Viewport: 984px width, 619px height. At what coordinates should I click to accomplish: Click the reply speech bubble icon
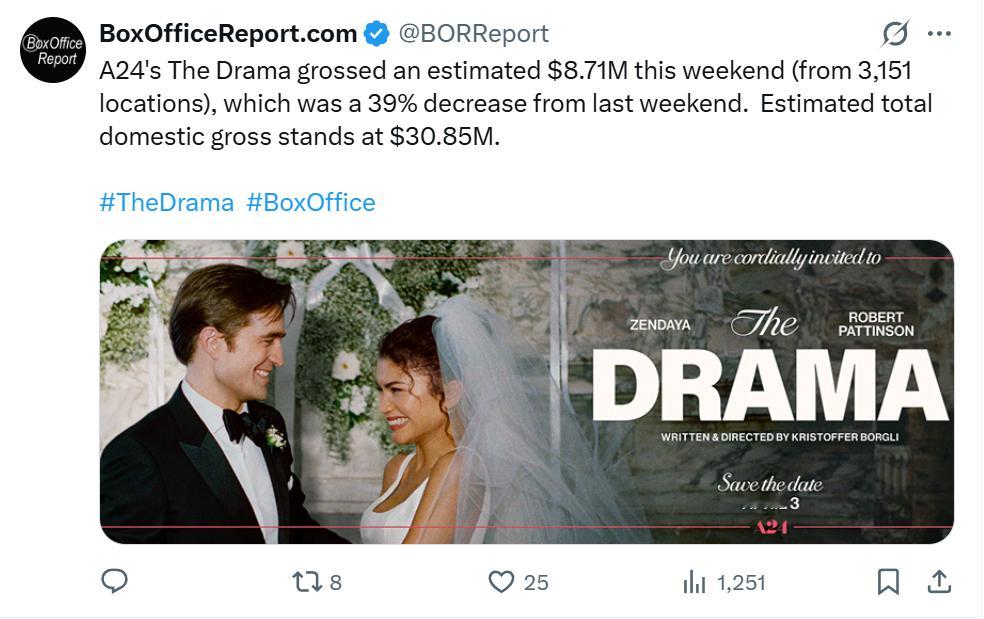[115, 581]
